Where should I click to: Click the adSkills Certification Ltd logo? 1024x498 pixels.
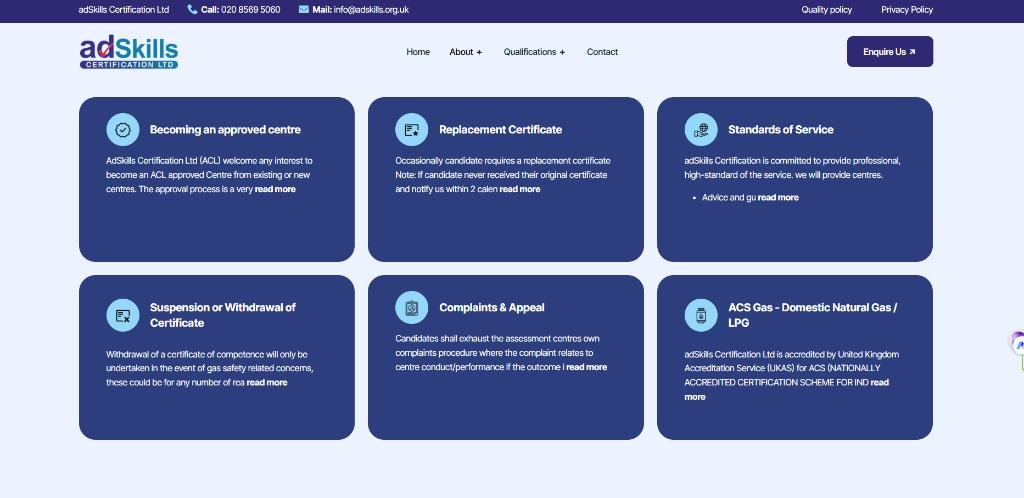(129, 52)
